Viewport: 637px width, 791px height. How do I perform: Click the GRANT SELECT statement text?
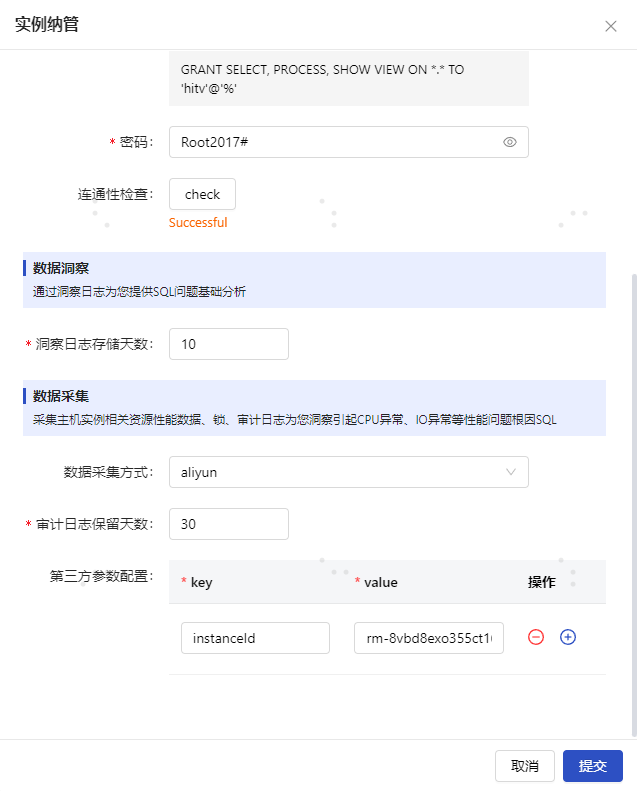pos(322,79)
